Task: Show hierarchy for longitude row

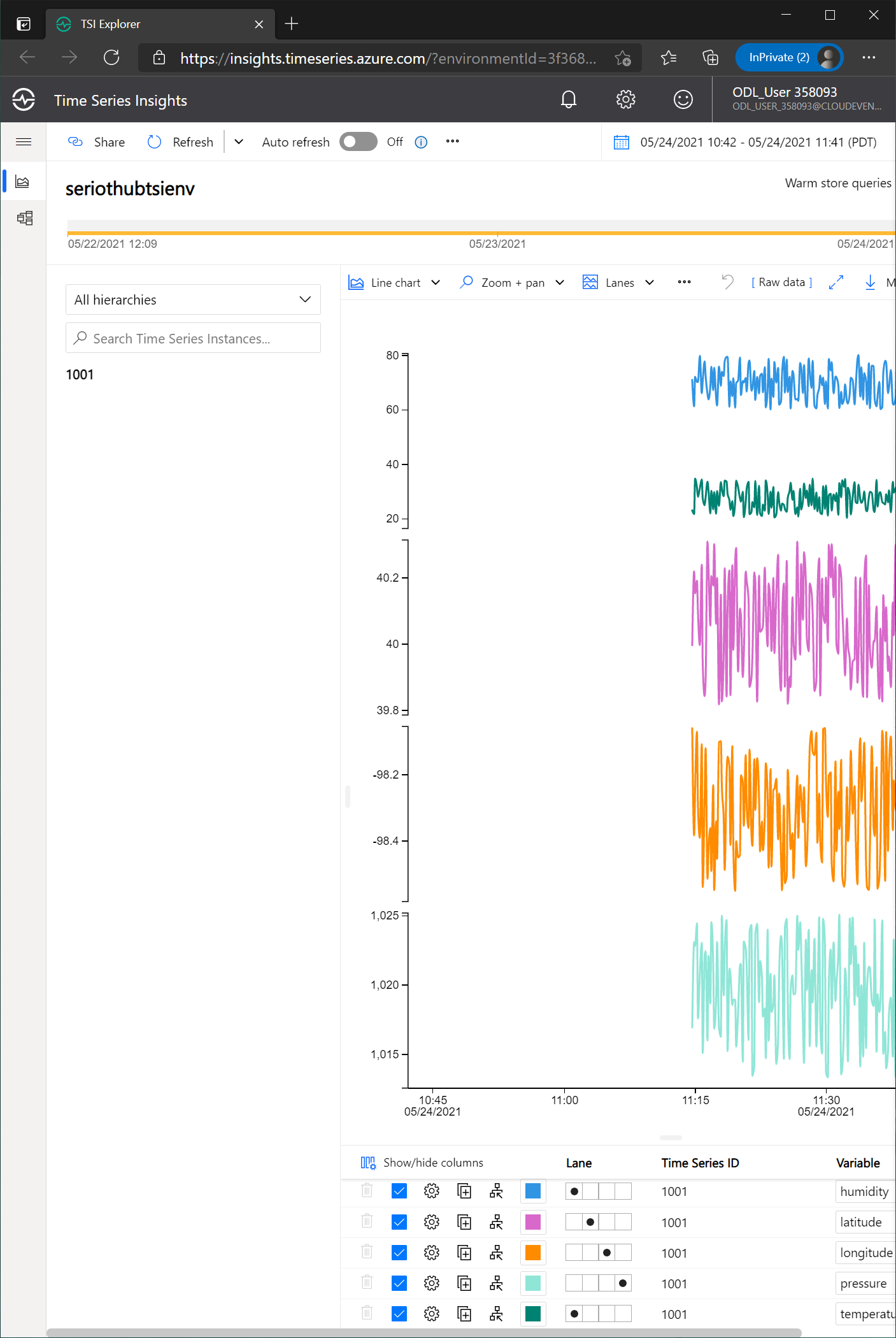Action: click(497, 1253)
